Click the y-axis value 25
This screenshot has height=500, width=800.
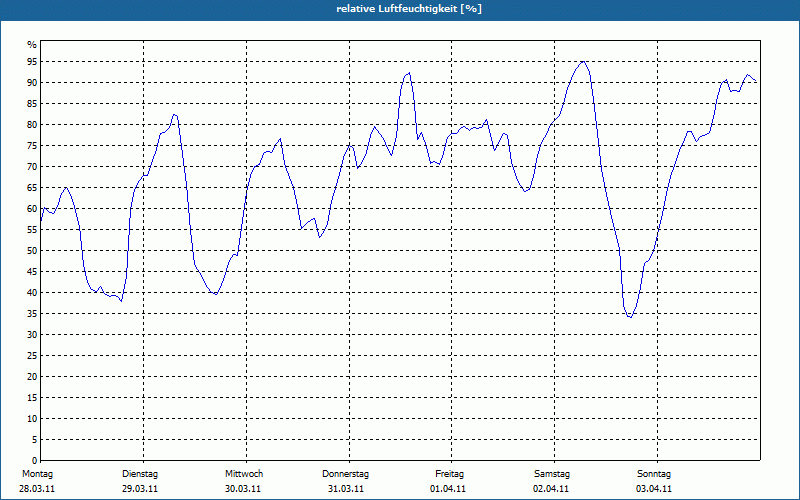tap(32, 356)
